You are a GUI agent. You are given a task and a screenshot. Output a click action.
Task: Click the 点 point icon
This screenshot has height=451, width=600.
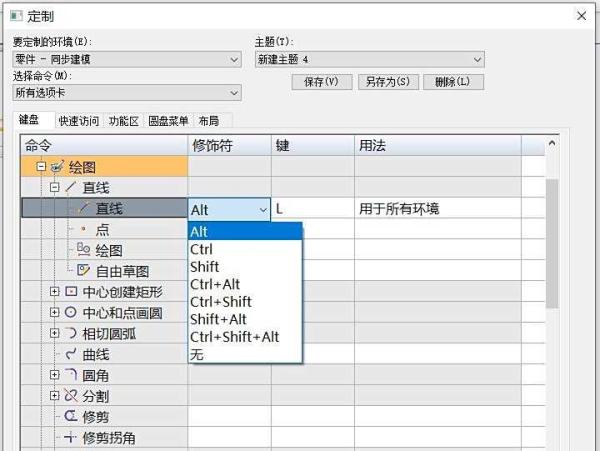[x=83, y=229]
